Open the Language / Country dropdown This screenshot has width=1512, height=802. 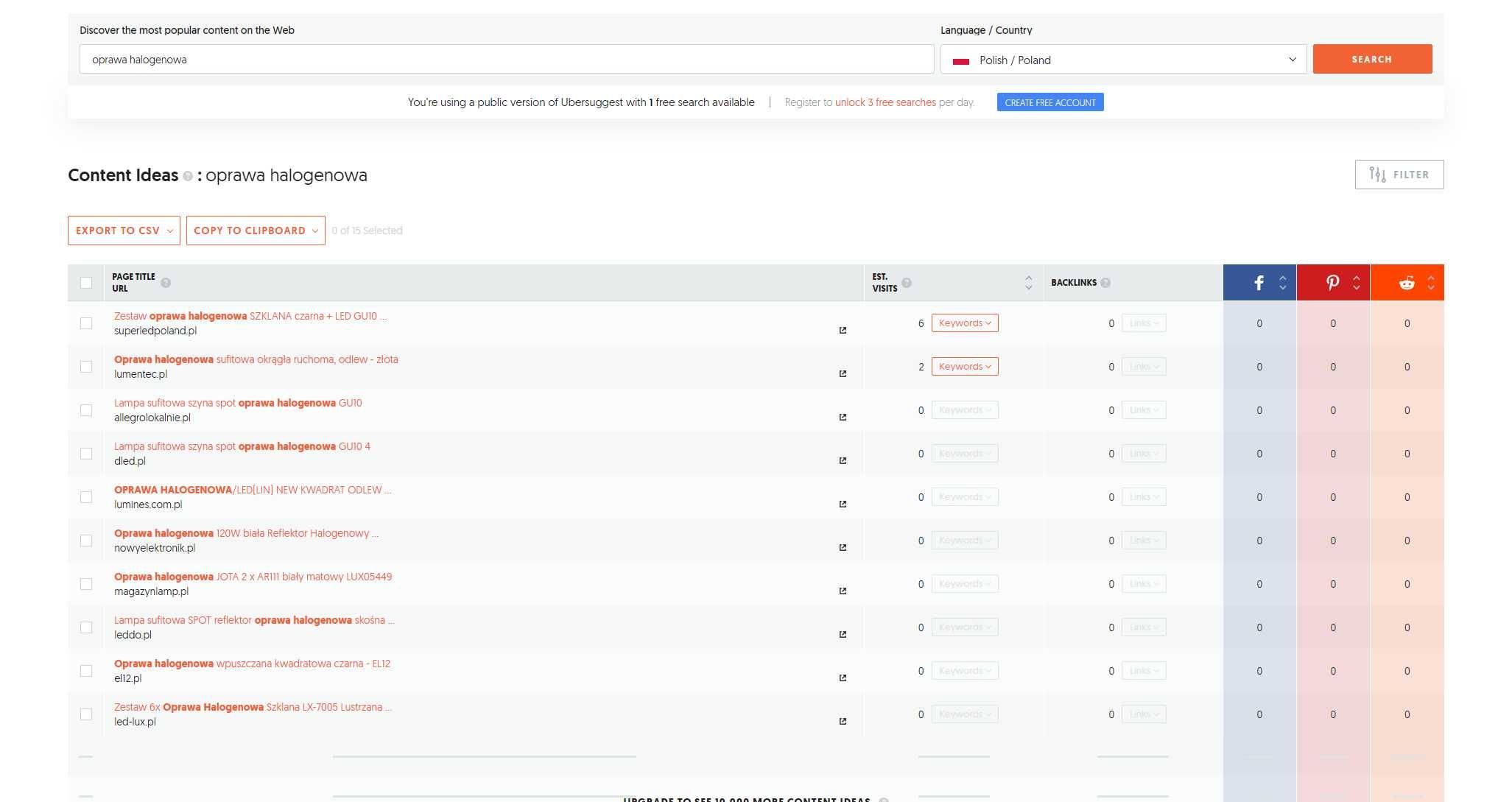tap(1123, 59)
